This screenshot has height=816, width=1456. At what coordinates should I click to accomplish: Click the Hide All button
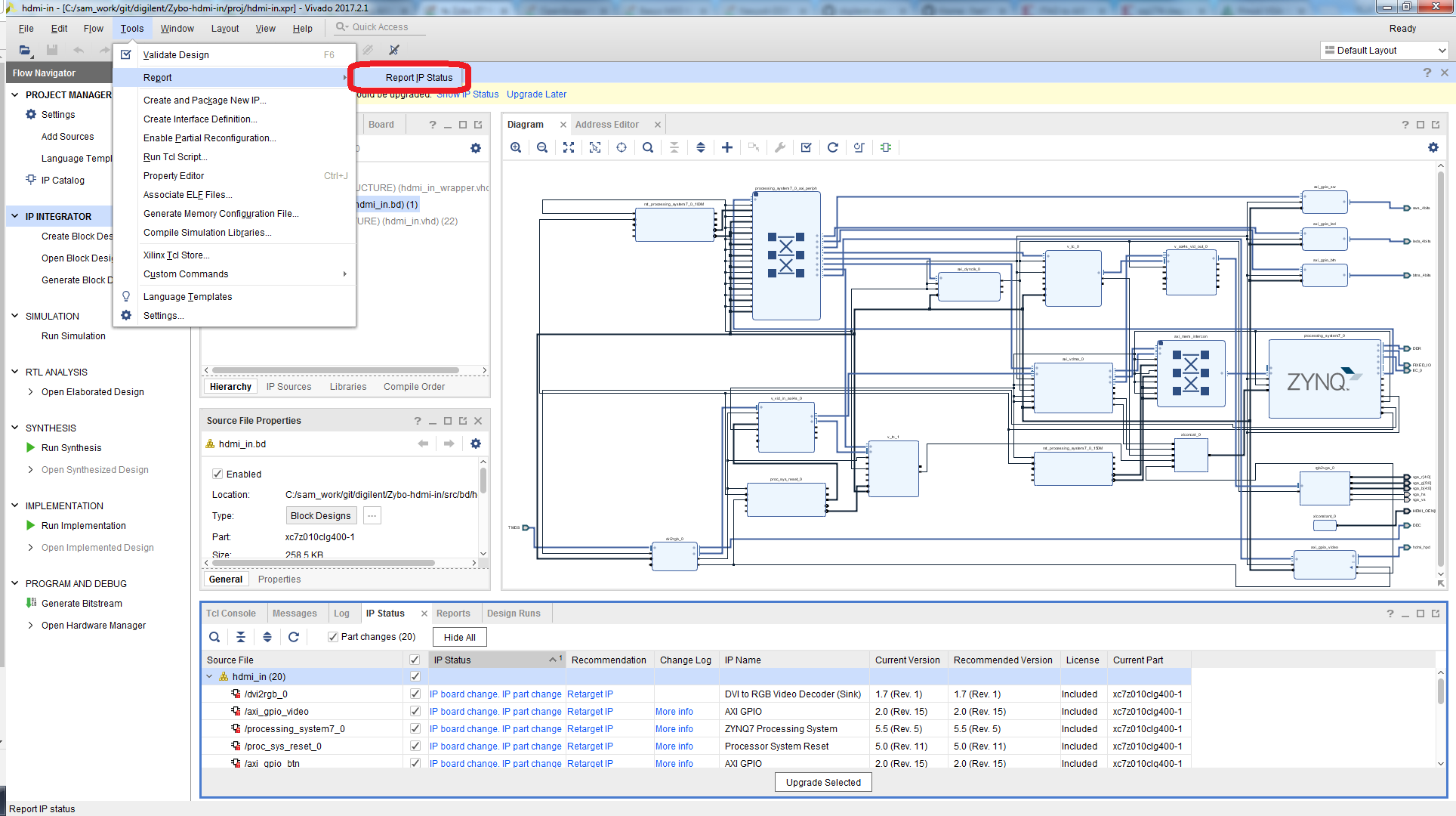pyautogui.click(x=460, y=637)
